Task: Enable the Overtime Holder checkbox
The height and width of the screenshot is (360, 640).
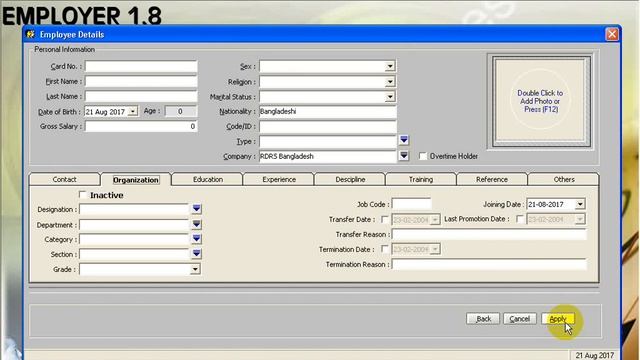Action: click(x=423, y=156)
